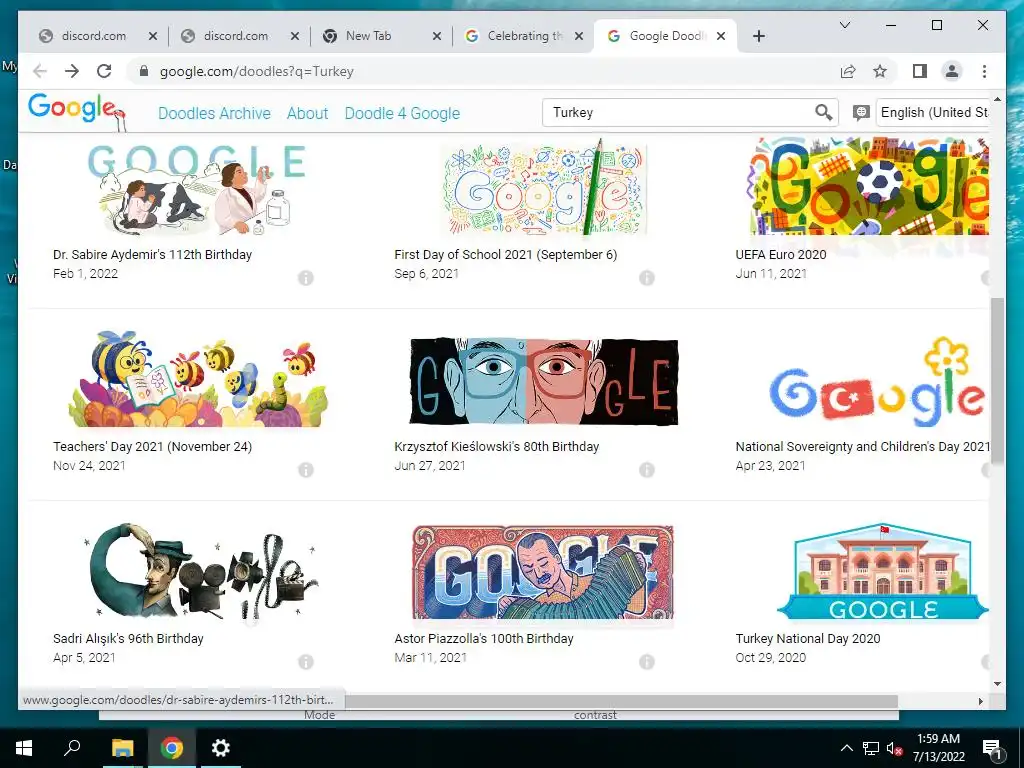Show hidden system tray icons
Viewport: 1024px width, 768px height.
tap(846, 748)
